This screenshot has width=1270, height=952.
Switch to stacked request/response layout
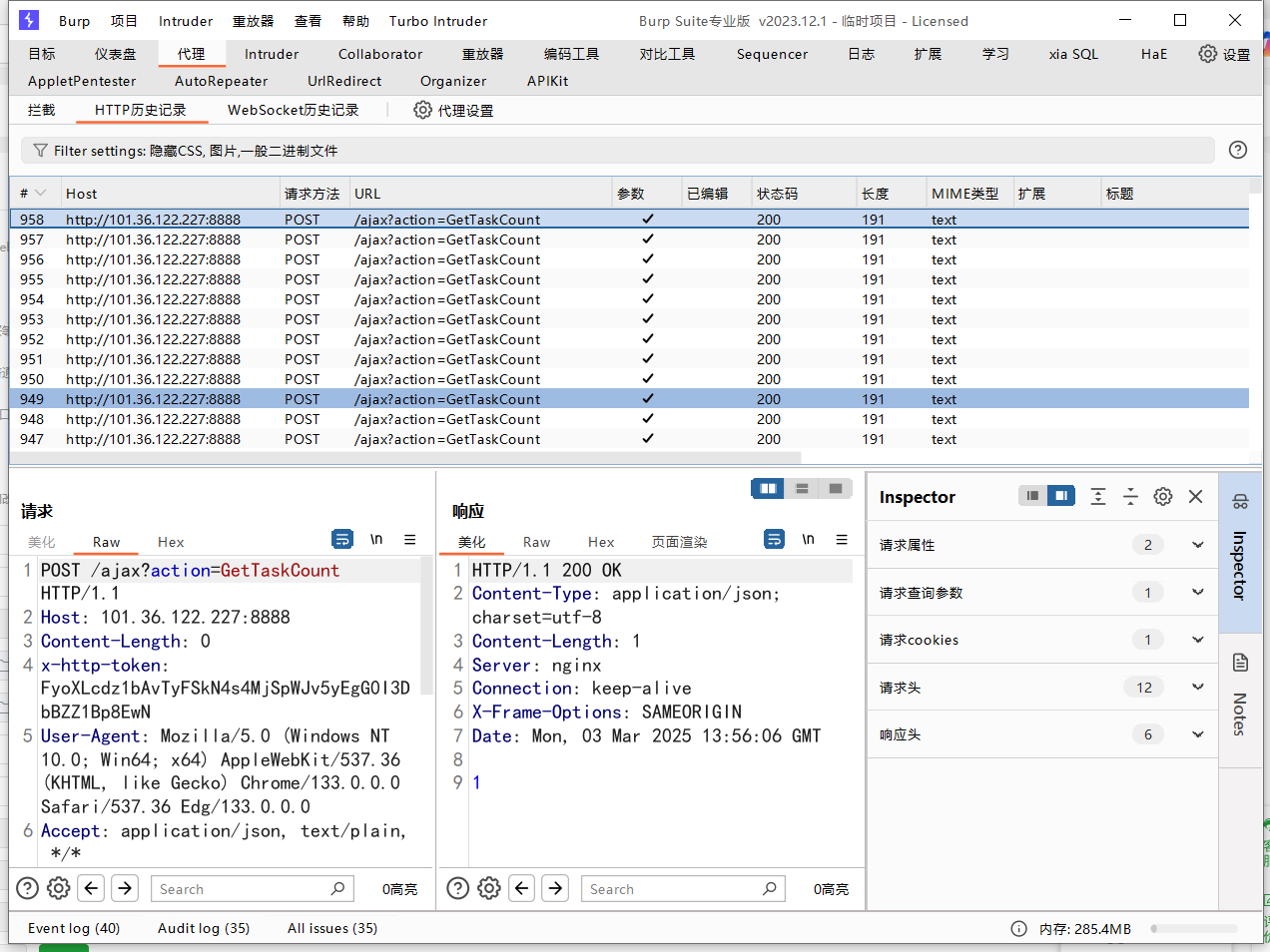pyautogui.click(x=802, y=488)
